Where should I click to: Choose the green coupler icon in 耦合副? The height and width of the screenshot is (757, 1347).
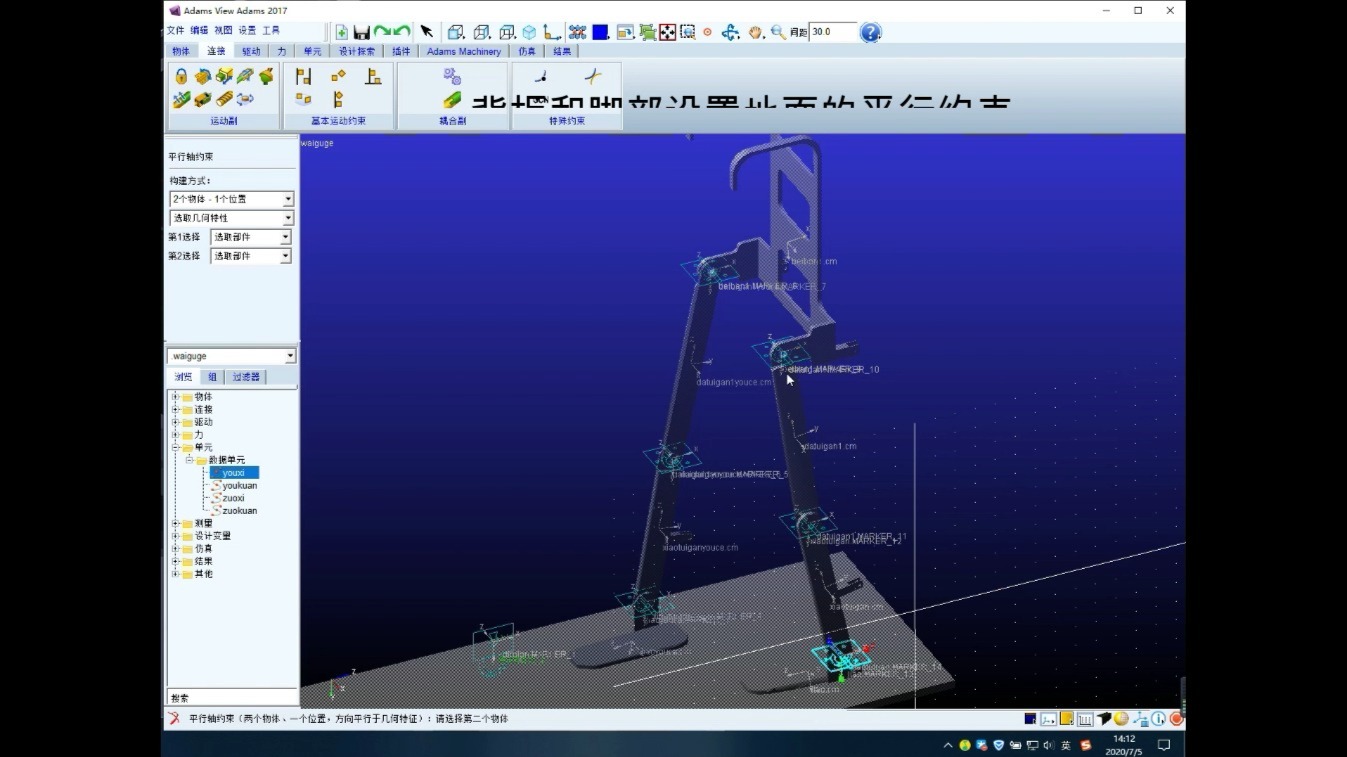click(452, 99)
